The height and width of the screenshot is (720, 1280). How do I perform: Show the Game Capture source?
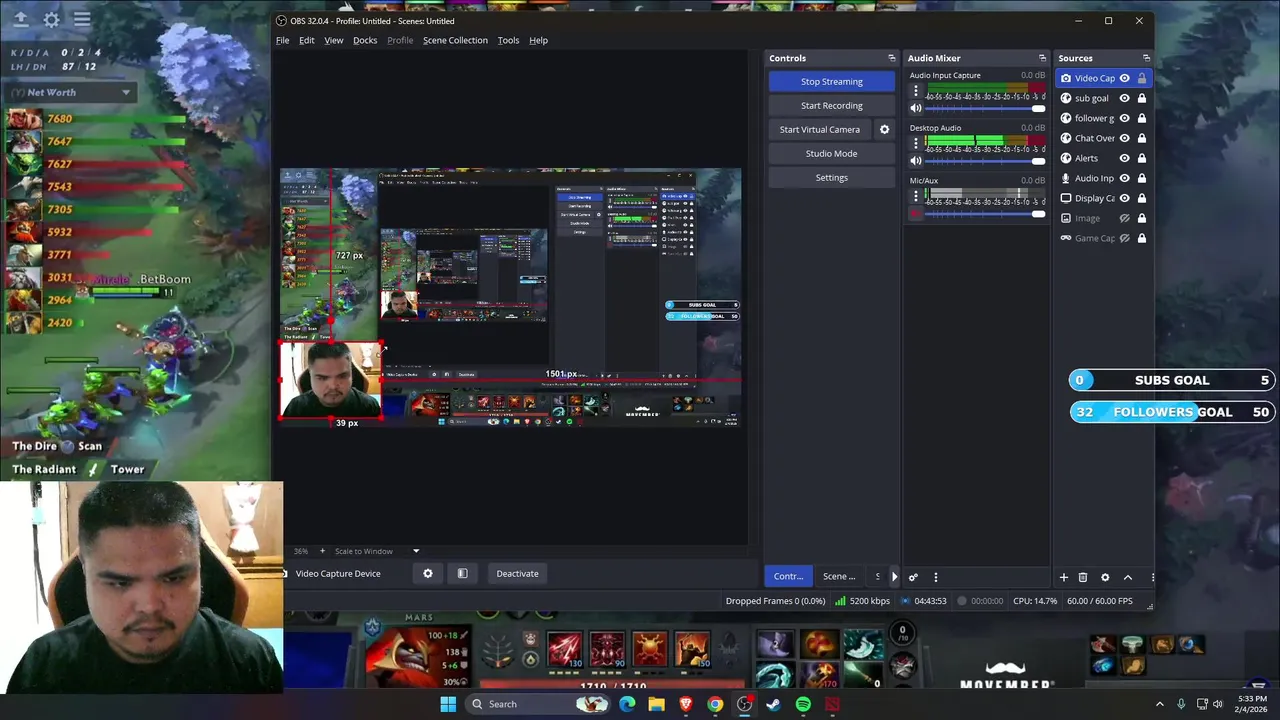point(1124,238)
